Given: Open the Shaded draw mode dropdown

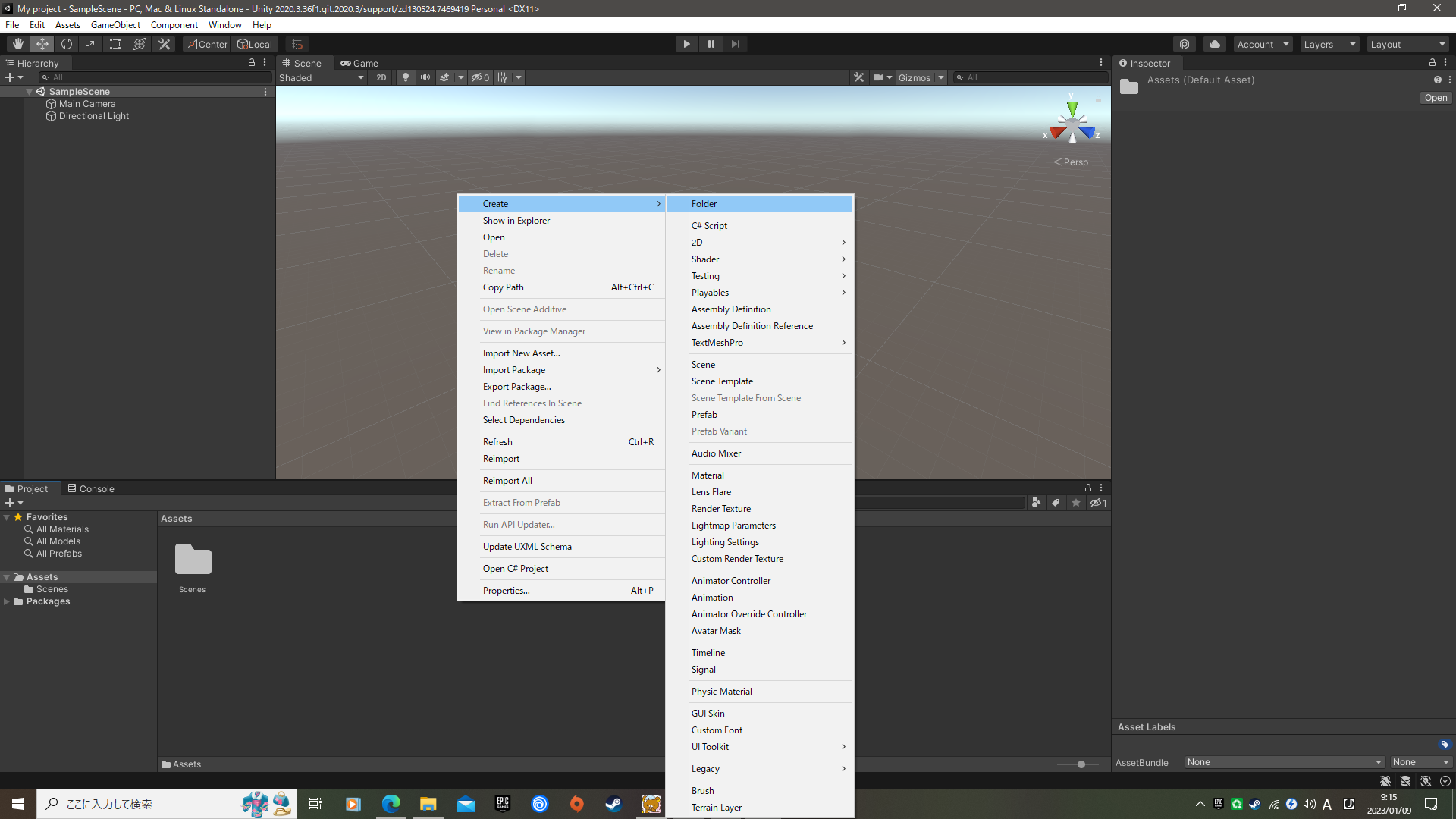Looking at the screenshot, I should pyautogui.click(x=322, y=77).
